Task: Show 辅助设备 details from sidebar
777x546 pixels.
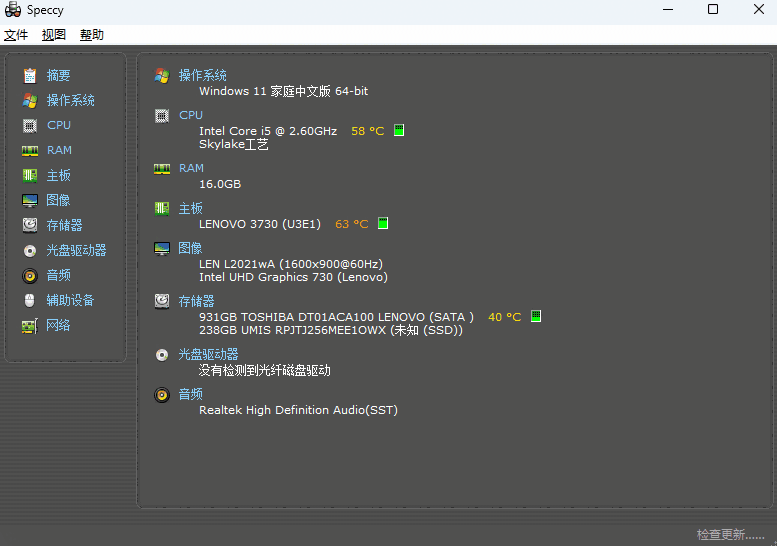Action: (x=70, y=300)
